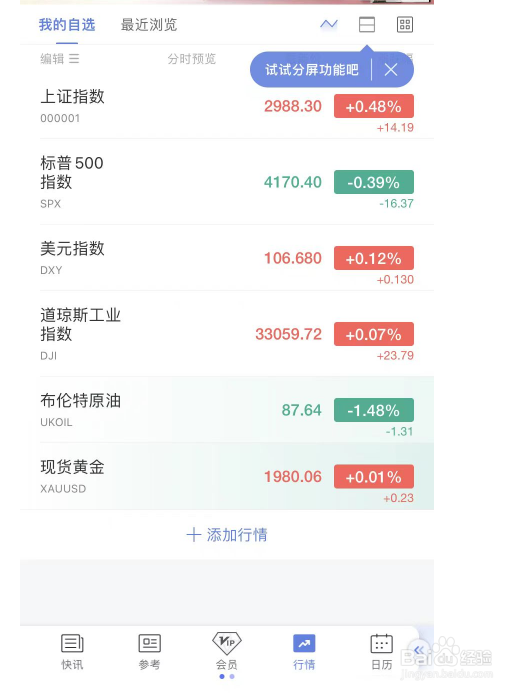
Task: Sort by the 分时预览 column header
Action: tap(191, 59)
